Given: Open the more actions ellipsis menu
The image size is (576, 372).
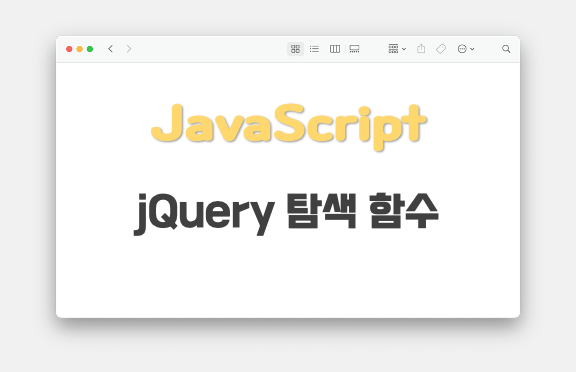Looking at the screenshot, I should click(466, 49).
